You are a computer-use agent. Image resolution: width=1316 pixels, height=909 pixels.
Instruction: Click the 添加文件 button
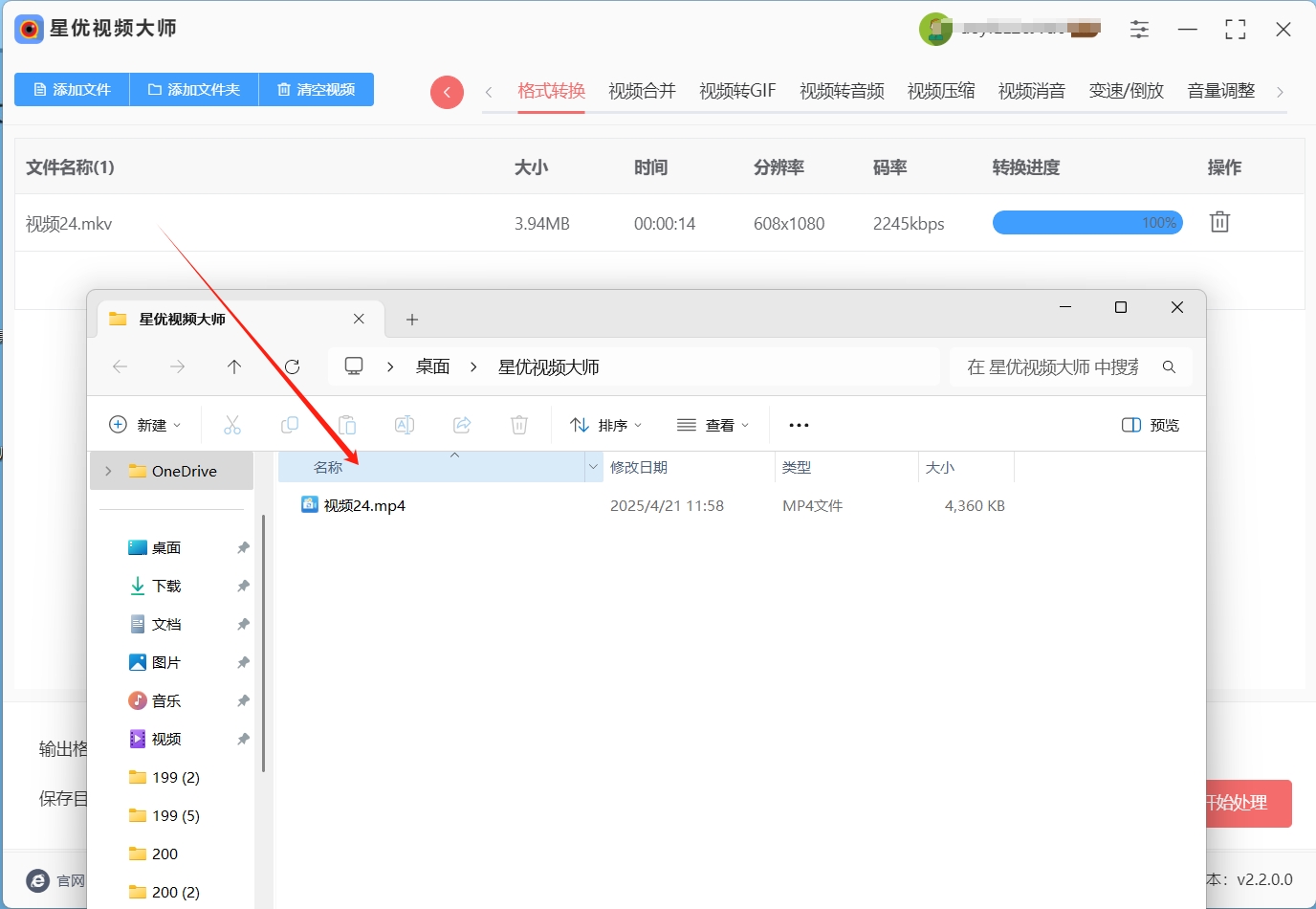[x=72, y=89]
